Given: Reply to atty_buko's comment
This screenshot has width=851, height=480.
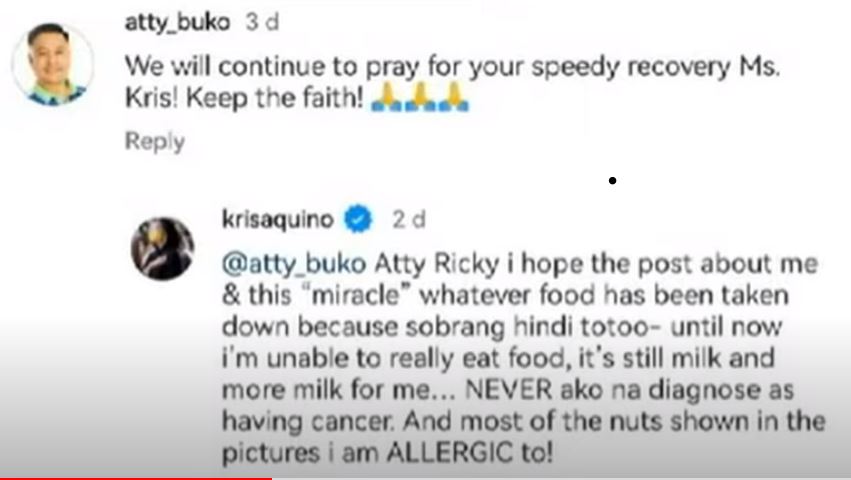Looking at the screenshot, I should [155, 141].
